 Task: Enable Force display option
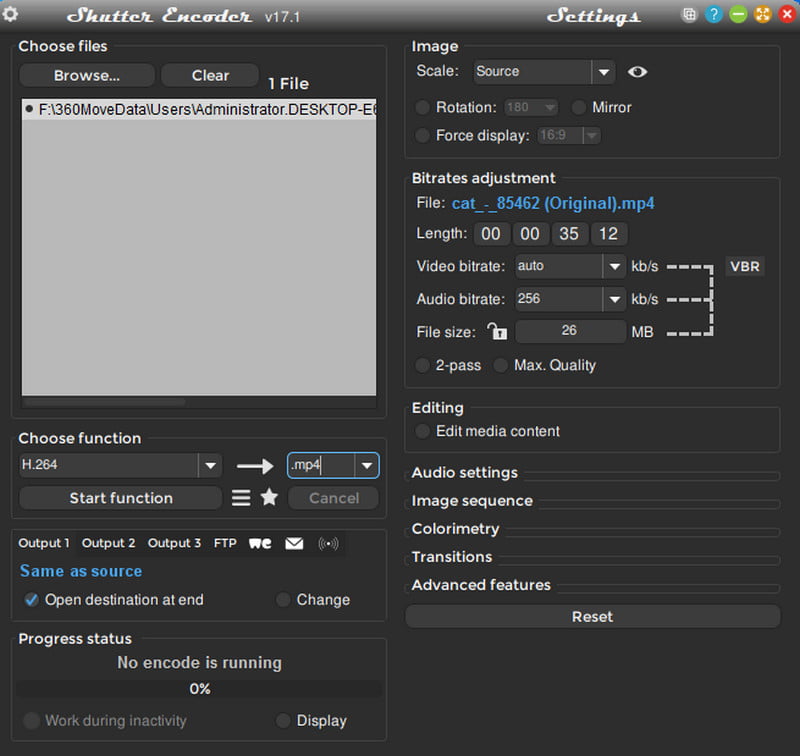(422, 136)
